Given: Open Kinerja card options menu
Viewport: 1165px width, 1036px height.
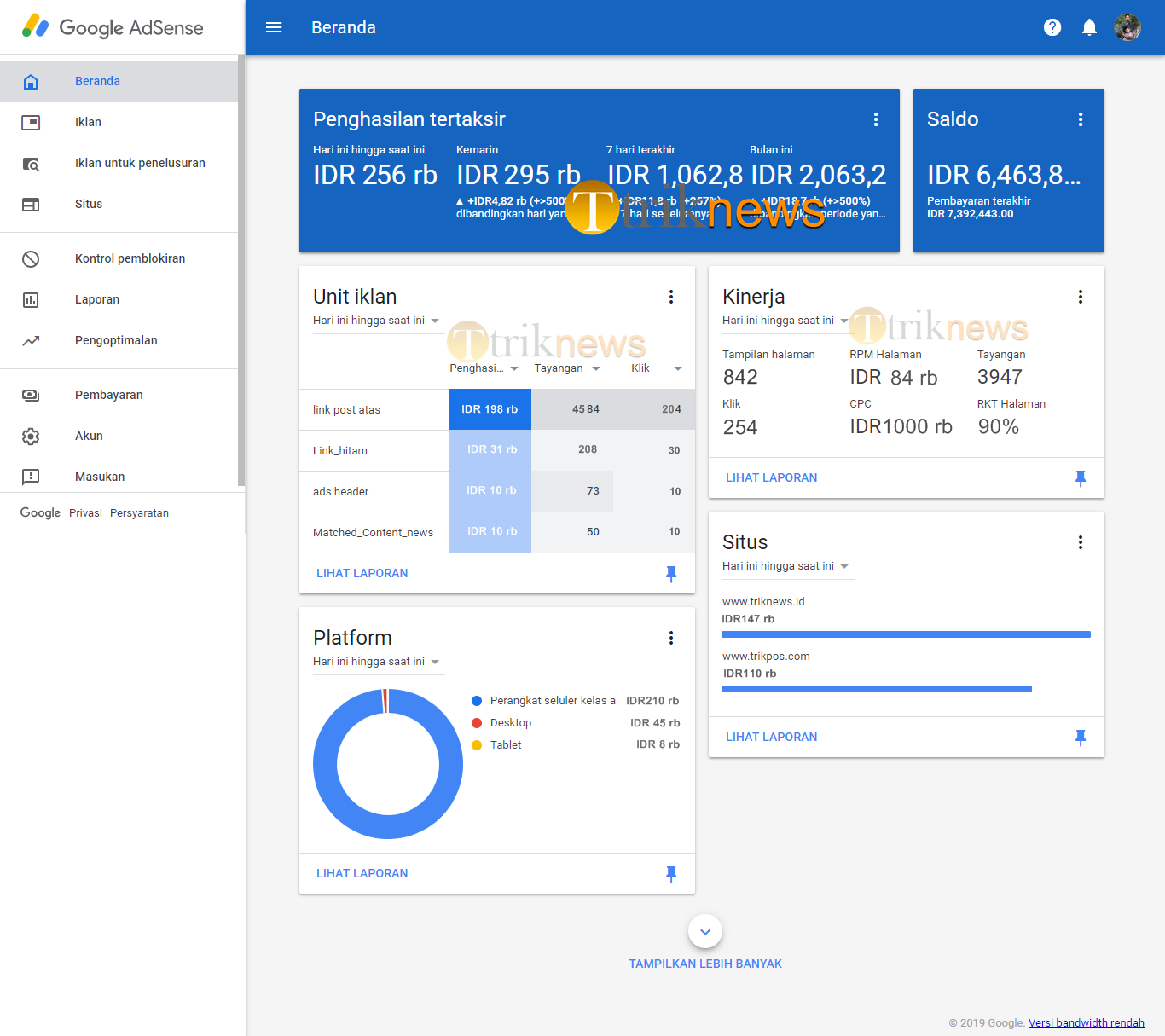Looking at the screenshot, I should pyautogui.click(x=1081, y=297).
